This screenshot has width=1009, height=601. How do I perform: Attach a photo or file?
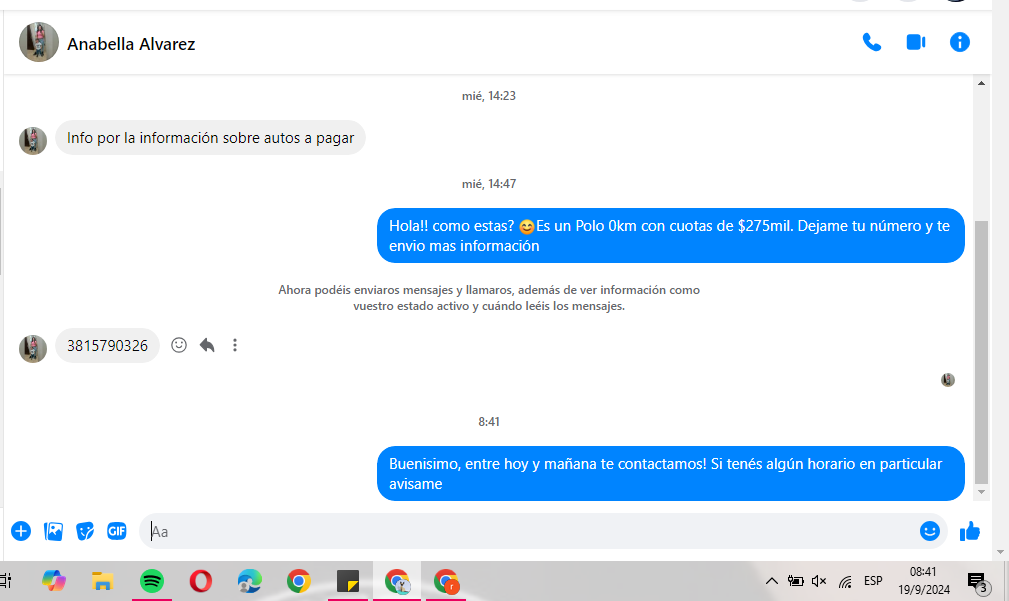pos(53,532)
